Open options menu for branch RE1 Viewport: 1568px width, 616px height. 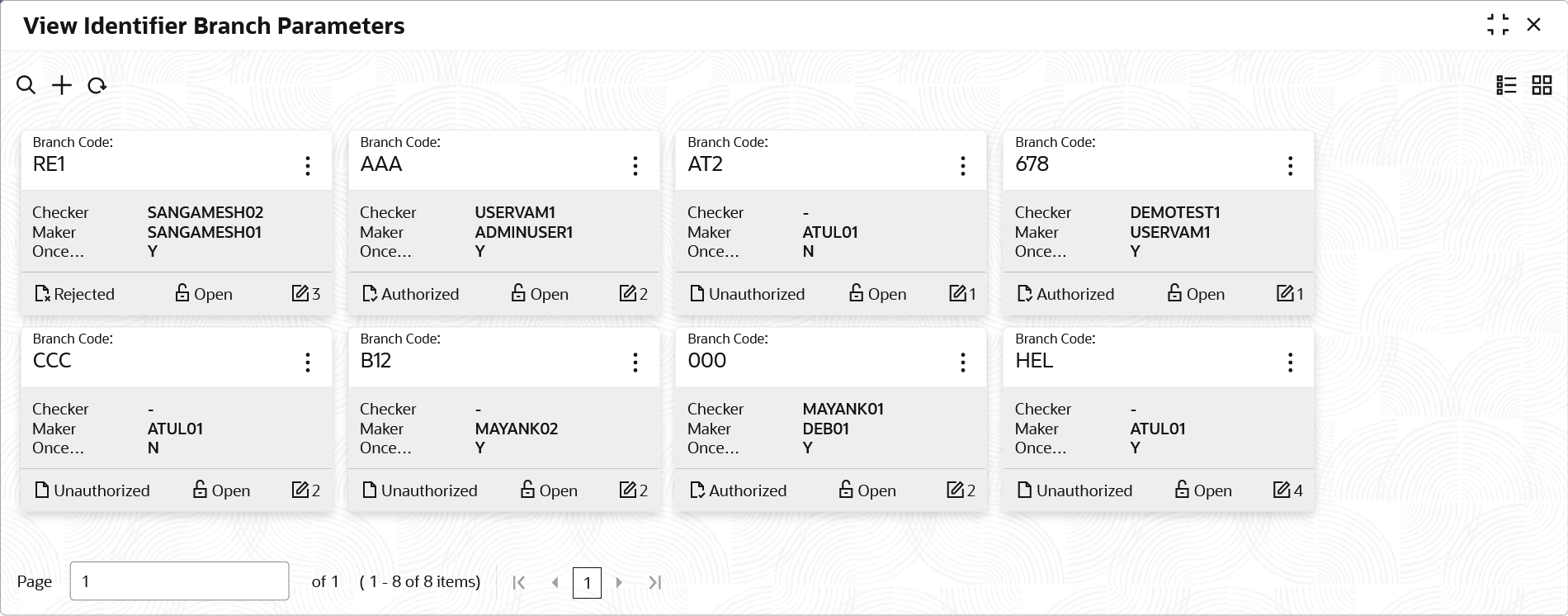[x=308, y=166]
